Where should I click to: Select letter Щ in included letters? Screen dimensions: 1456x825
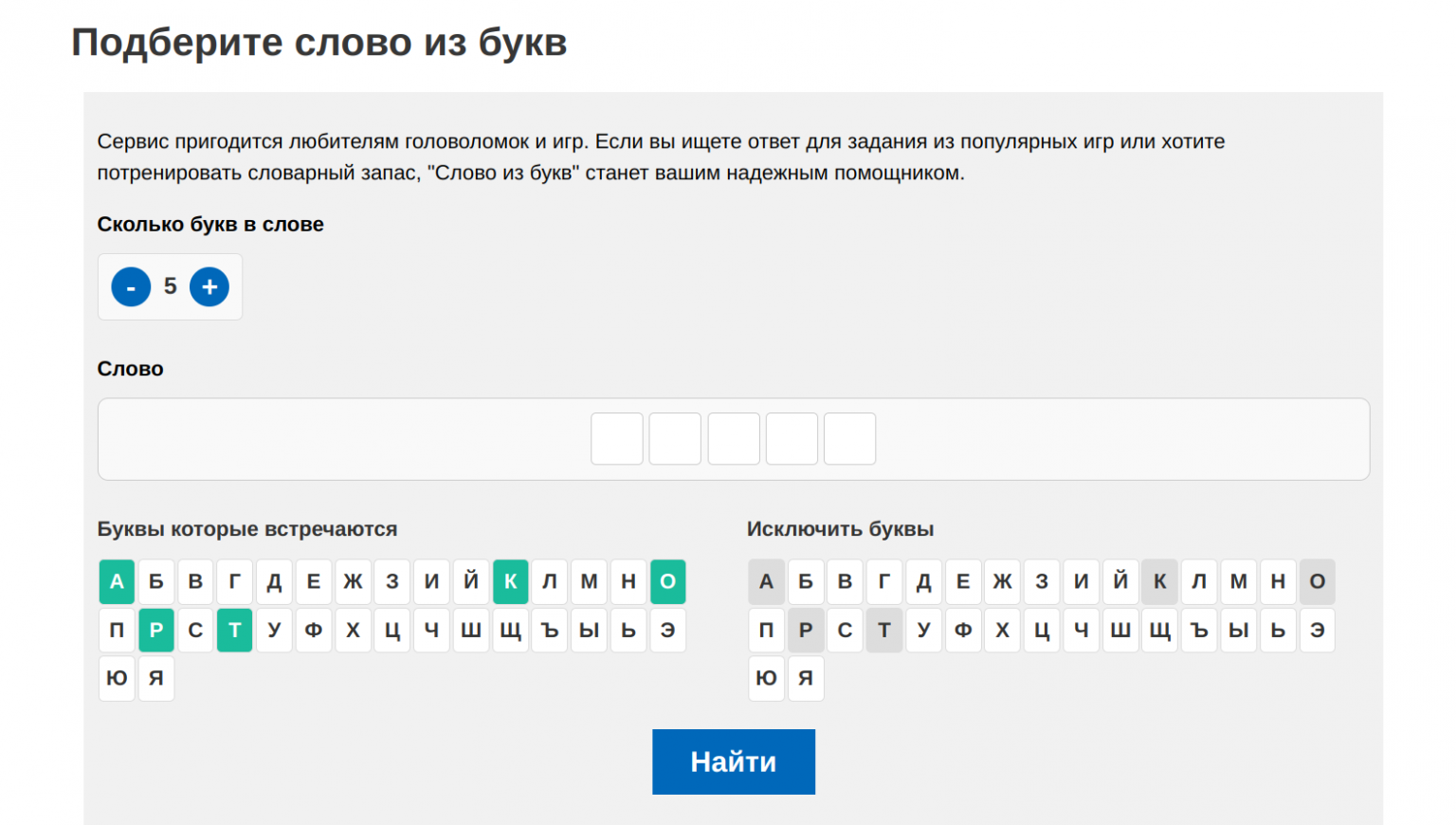[x=510, y=630]
